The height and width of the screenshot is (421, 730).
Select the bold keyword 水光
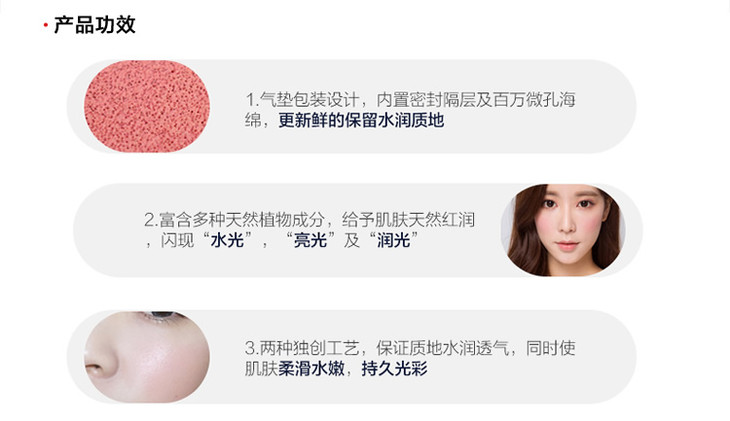[227, 240]
